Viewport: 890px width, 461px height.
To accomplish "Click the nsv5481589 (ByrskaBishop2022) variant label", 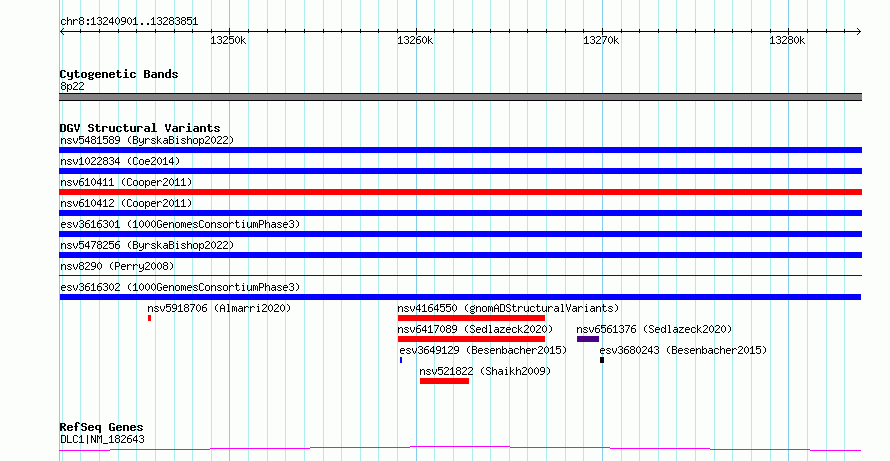I will pyautogui.click(x=147, y=140).
